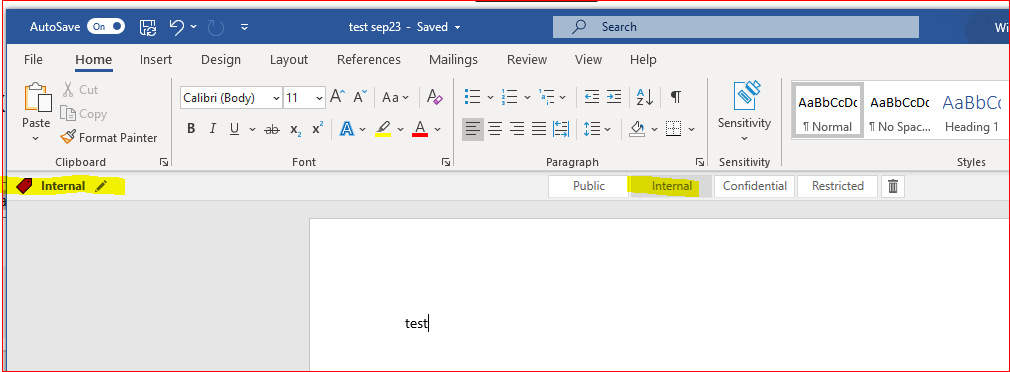
Task: Decrease the font size
Action: [x=360, y=97]
